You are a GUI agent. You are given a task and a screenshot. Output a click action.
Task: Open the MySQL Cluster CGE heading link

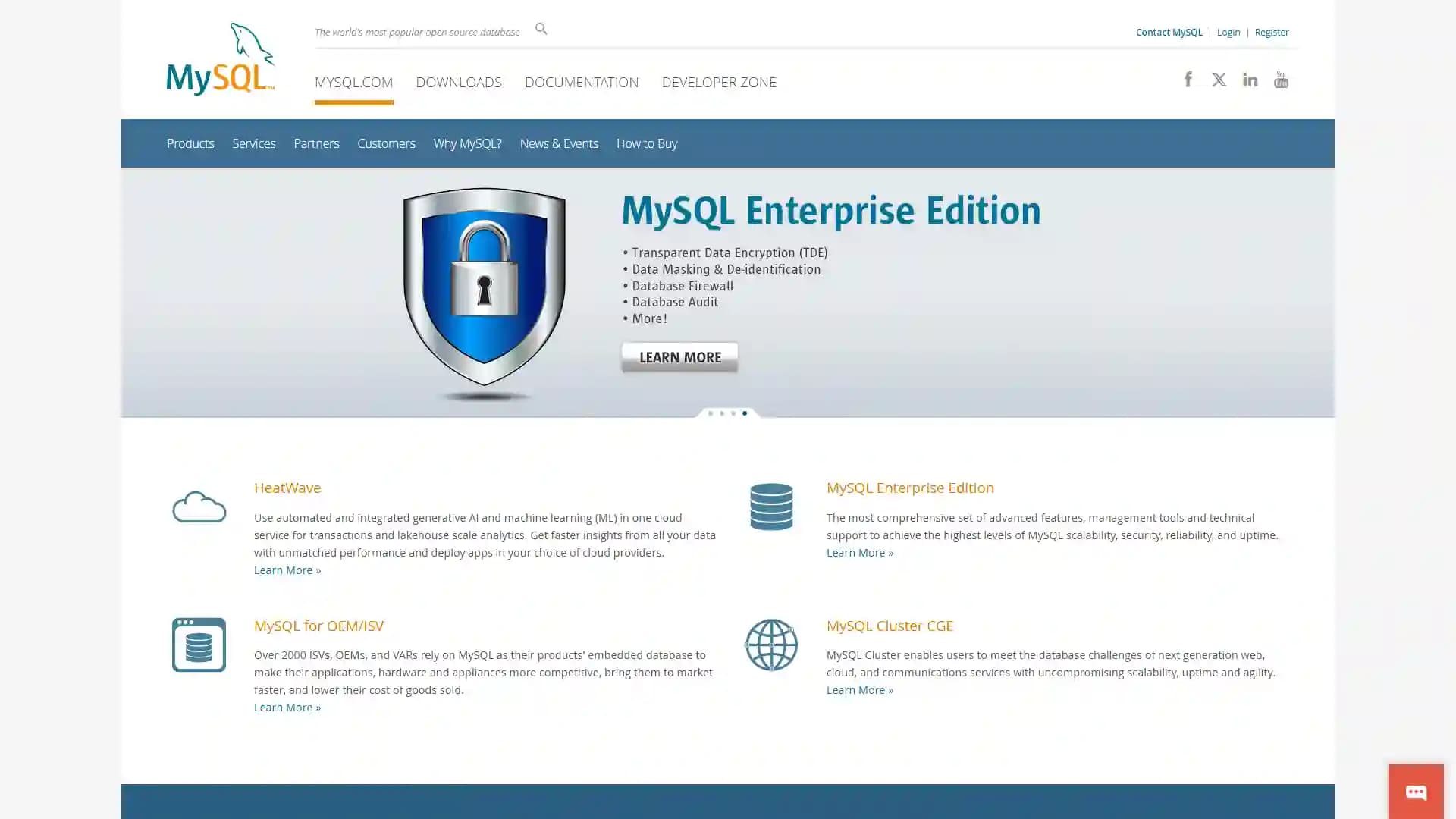click(x=890, y=626)
